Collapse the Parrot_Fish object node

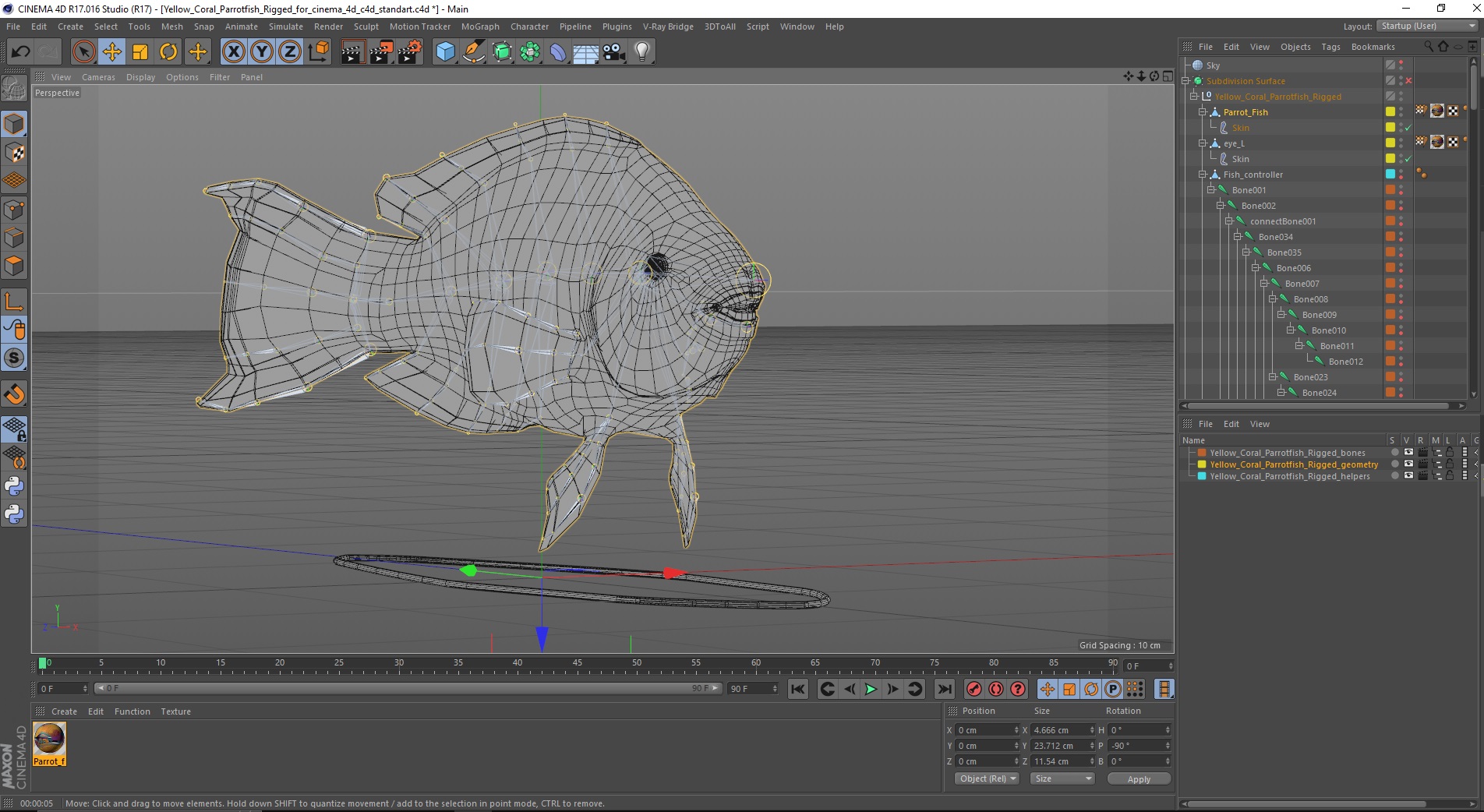1202,112
